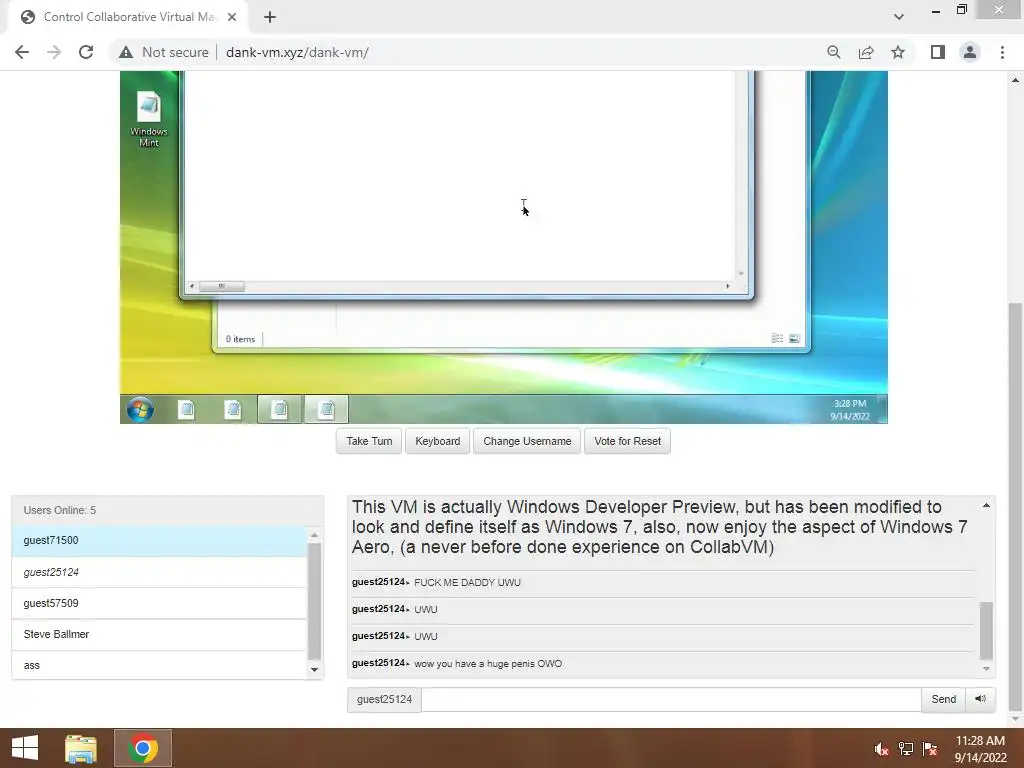The height and width of the screenshot is (768, 1024).
Task: Select user guest71500 in the list
Action: pyautogui.click(x=159, y=541)
